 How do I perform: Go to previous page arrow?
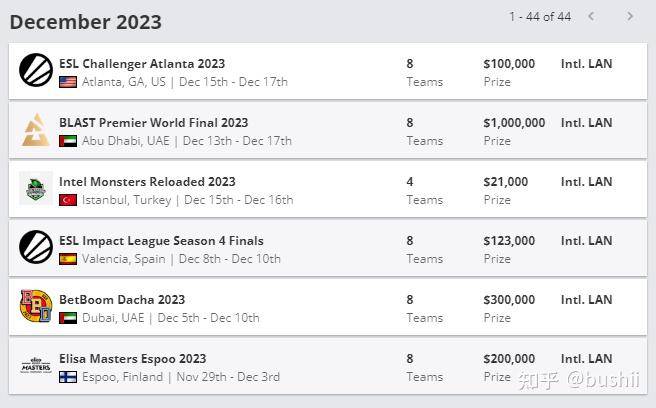[x=591, y=16]
